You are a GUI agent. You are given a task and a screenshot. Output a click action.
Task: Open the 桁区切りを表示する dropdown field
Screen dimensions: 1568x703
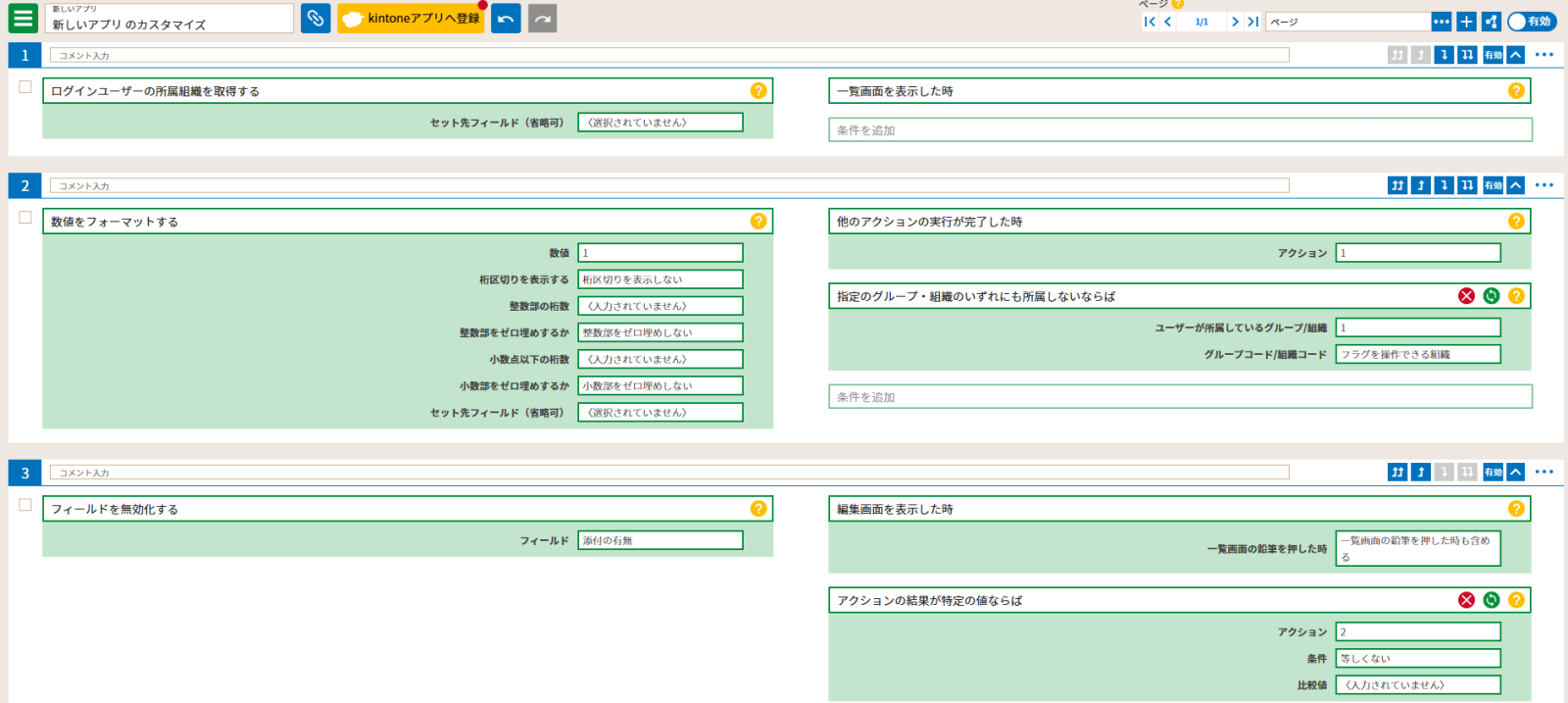click(x=660, y=279)
